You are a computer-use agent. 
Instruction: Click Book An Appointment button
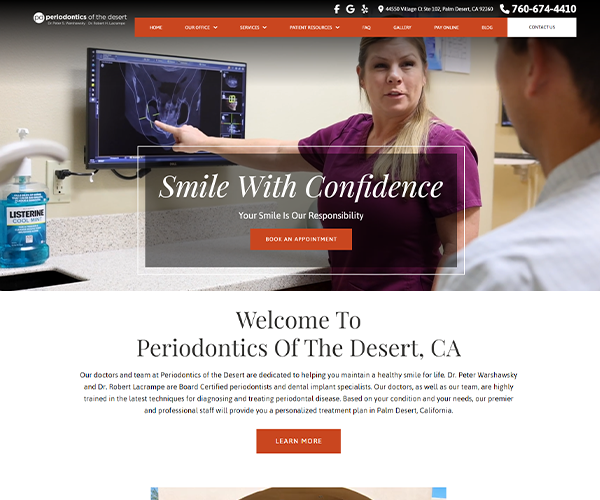301,239
